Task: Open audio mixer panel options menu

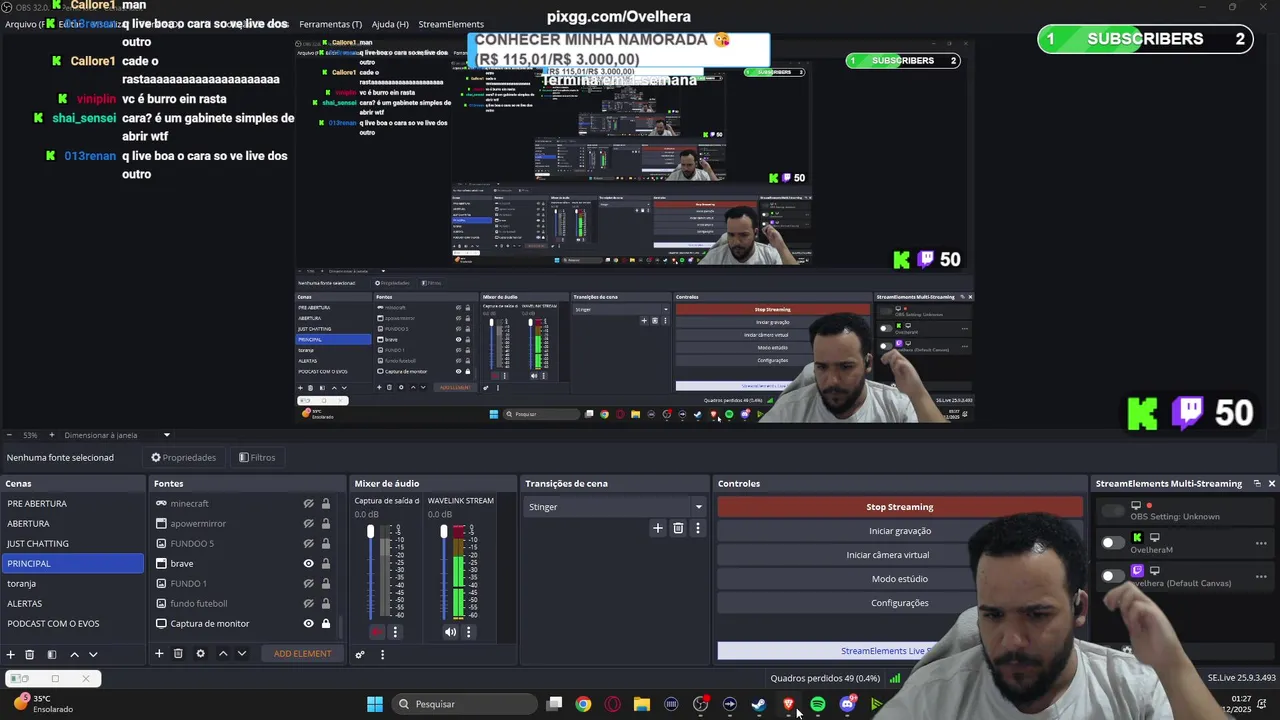Action: click(x=382, y=654)
